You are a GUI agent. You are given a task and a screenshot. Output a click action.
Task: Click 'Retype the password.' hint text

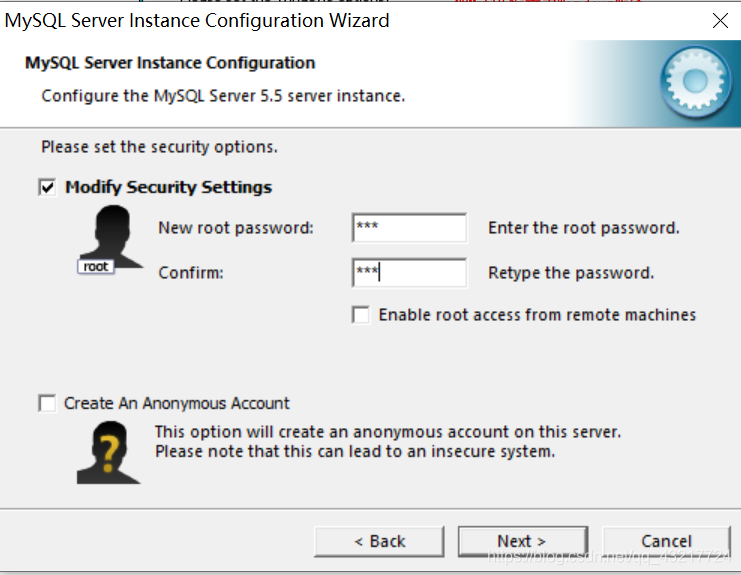pyautogui.click(x=571, y=273)
